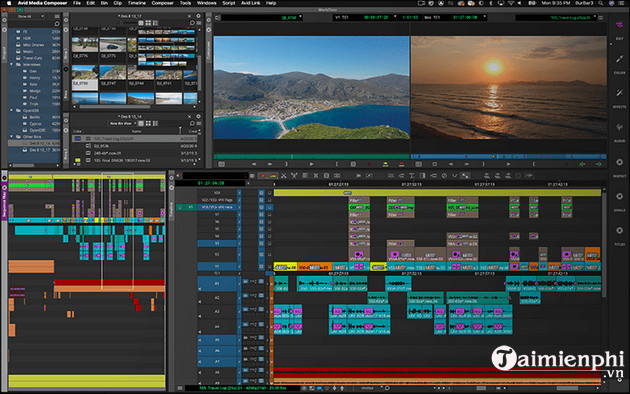
Task: Open the Audio workspace icon
Action: 619,127
